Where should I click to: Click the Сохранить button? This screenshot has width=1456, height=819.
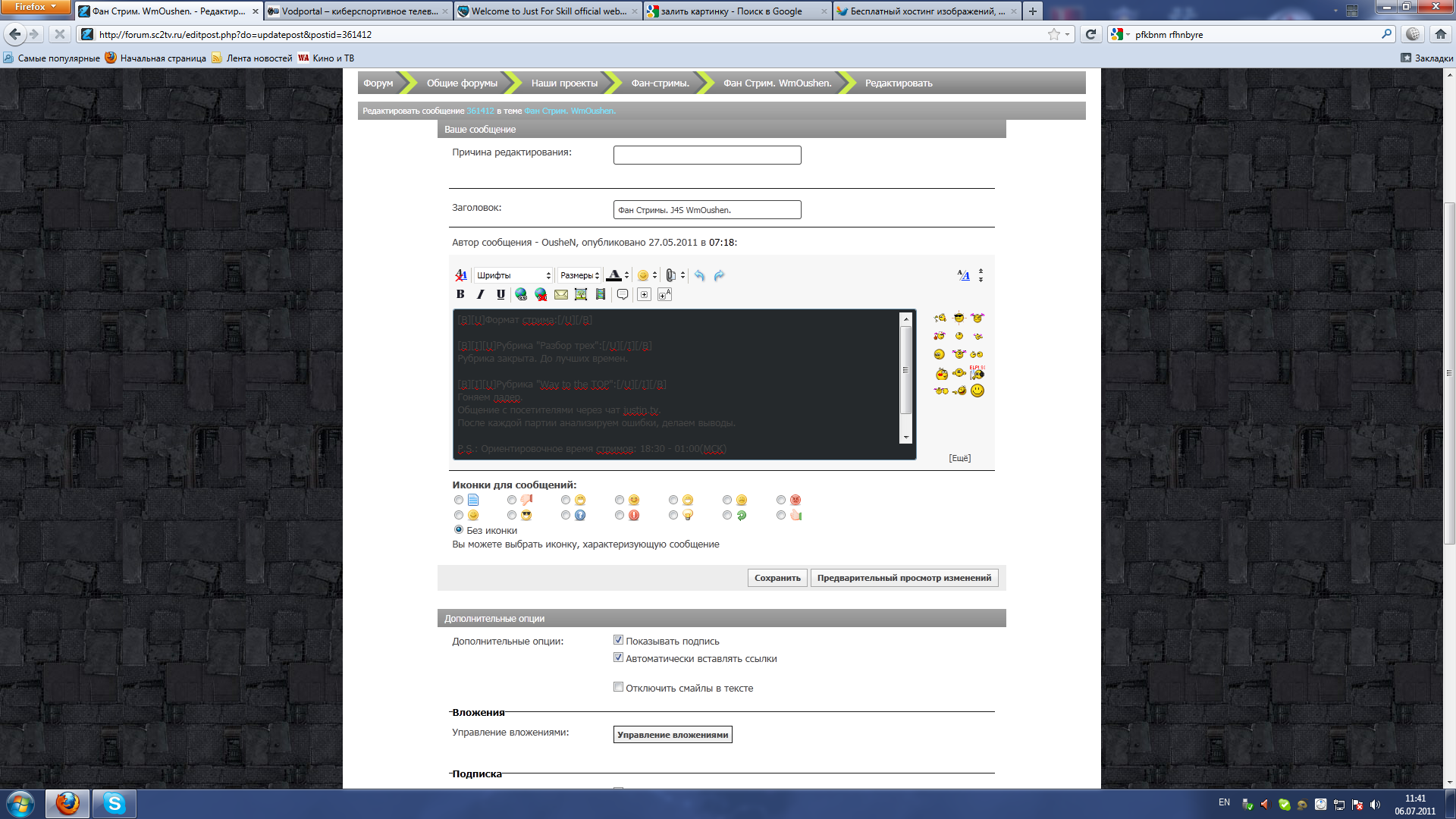[777, 578]
